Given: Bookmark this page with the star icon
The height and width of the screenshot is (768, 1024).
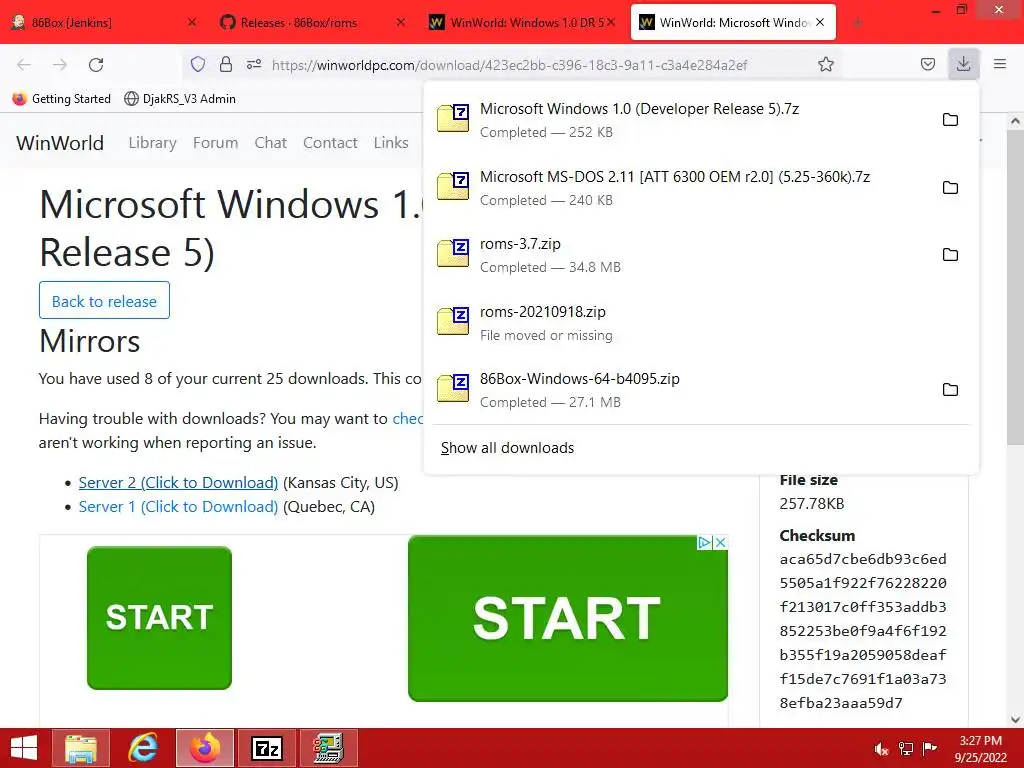Looking at the screenshot, I should coord(825,64).
